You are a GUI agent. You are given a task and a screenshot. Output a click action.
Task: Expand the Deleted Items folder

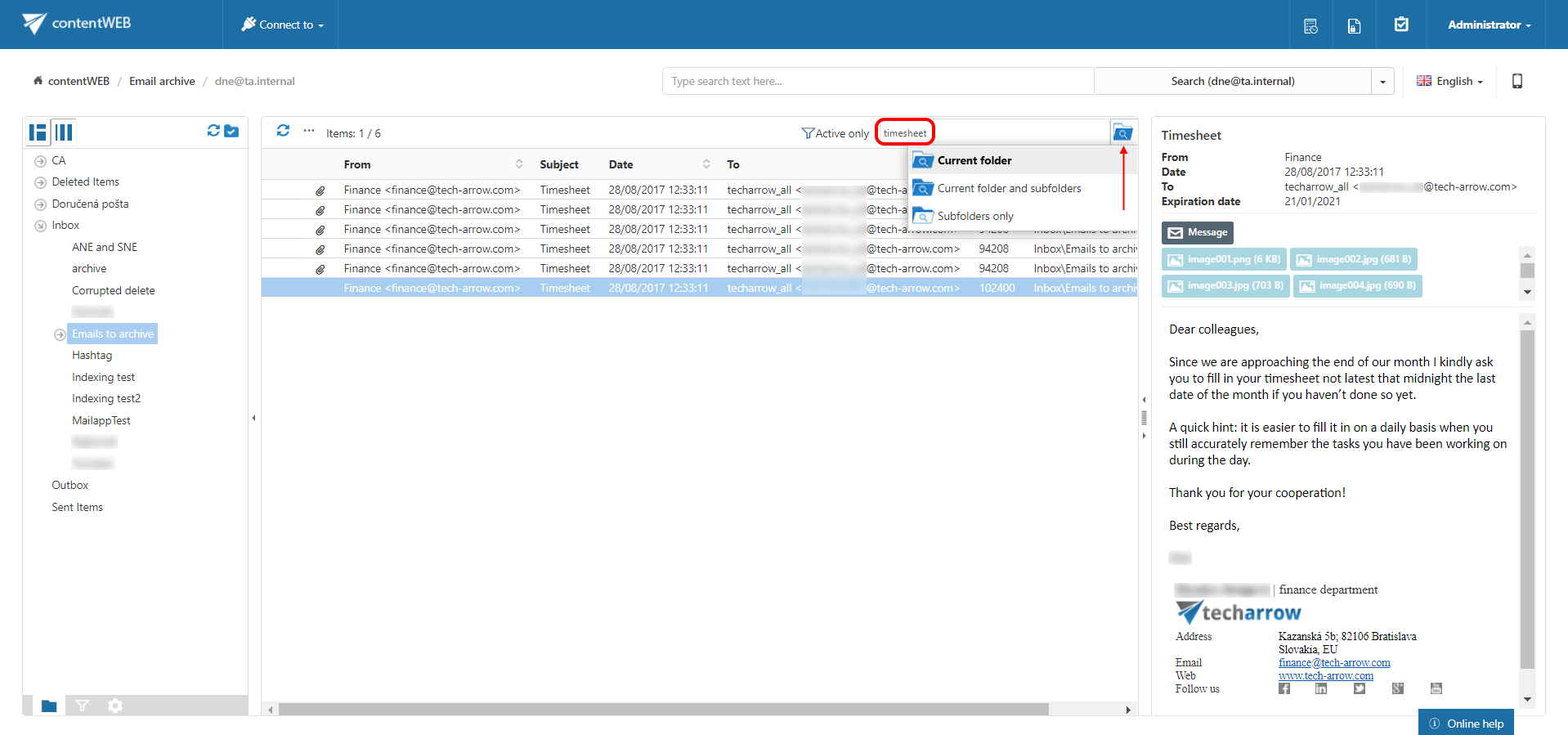40,182
